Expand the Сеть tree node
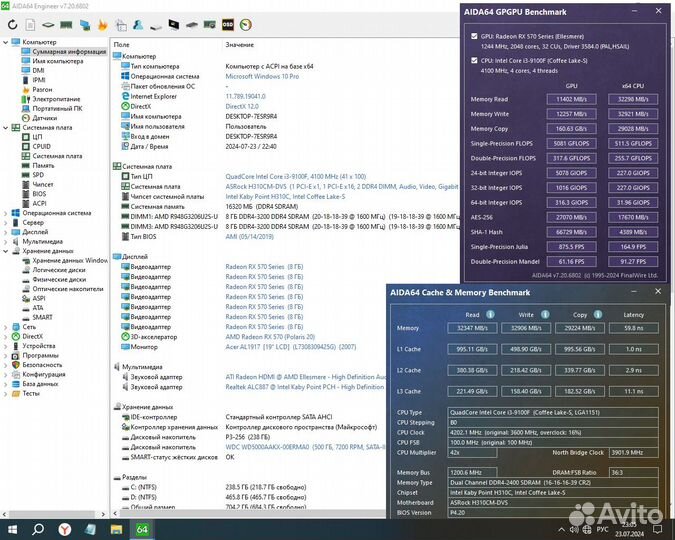 click(5, 327)
